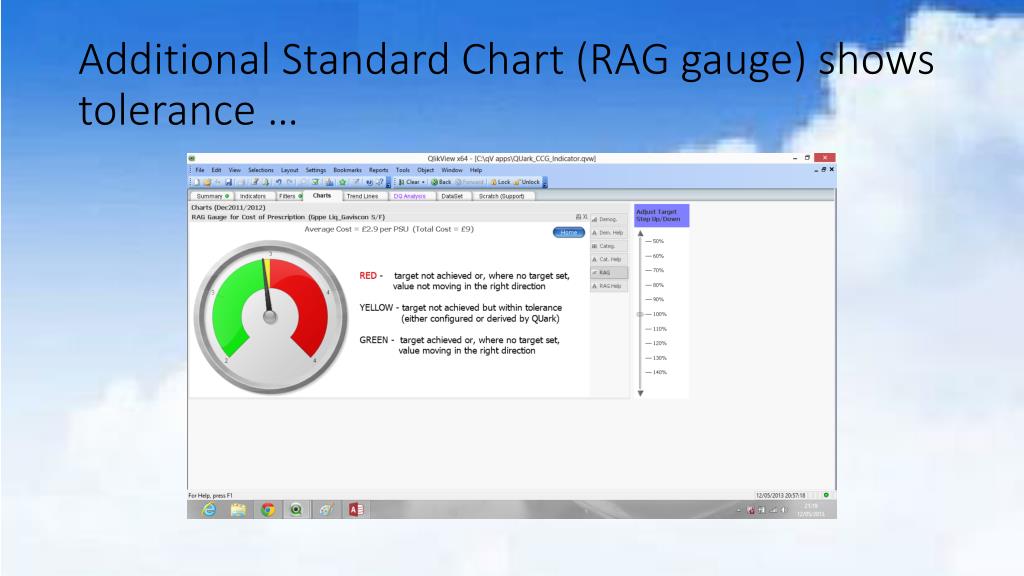1024x576 pixels.
Task: Click the Quick Chart wizard toolbar icon
Action: click(328, 182)
